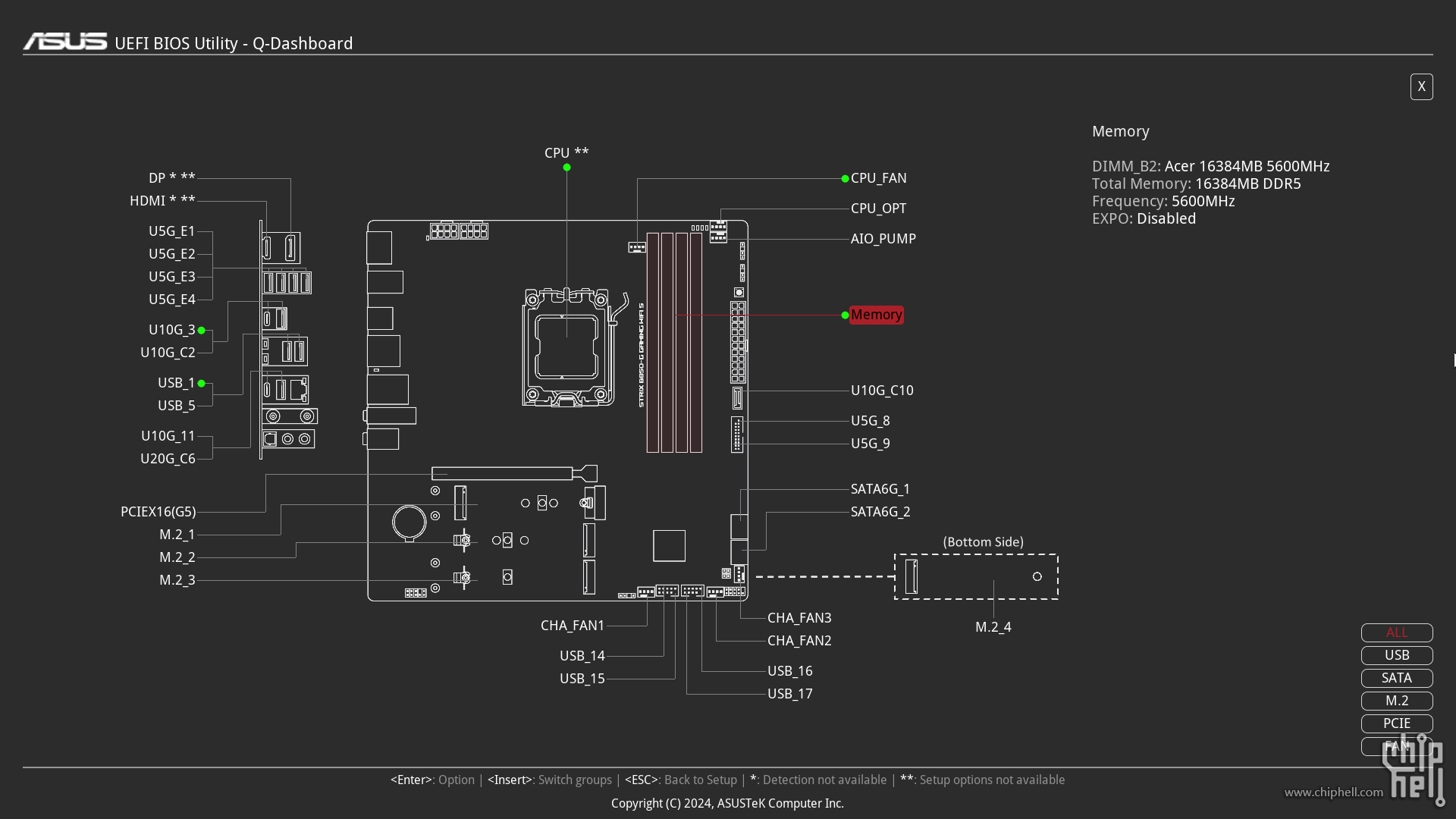Choose the U5G_E3 USB port label
1456x819 pixels.
172,277
